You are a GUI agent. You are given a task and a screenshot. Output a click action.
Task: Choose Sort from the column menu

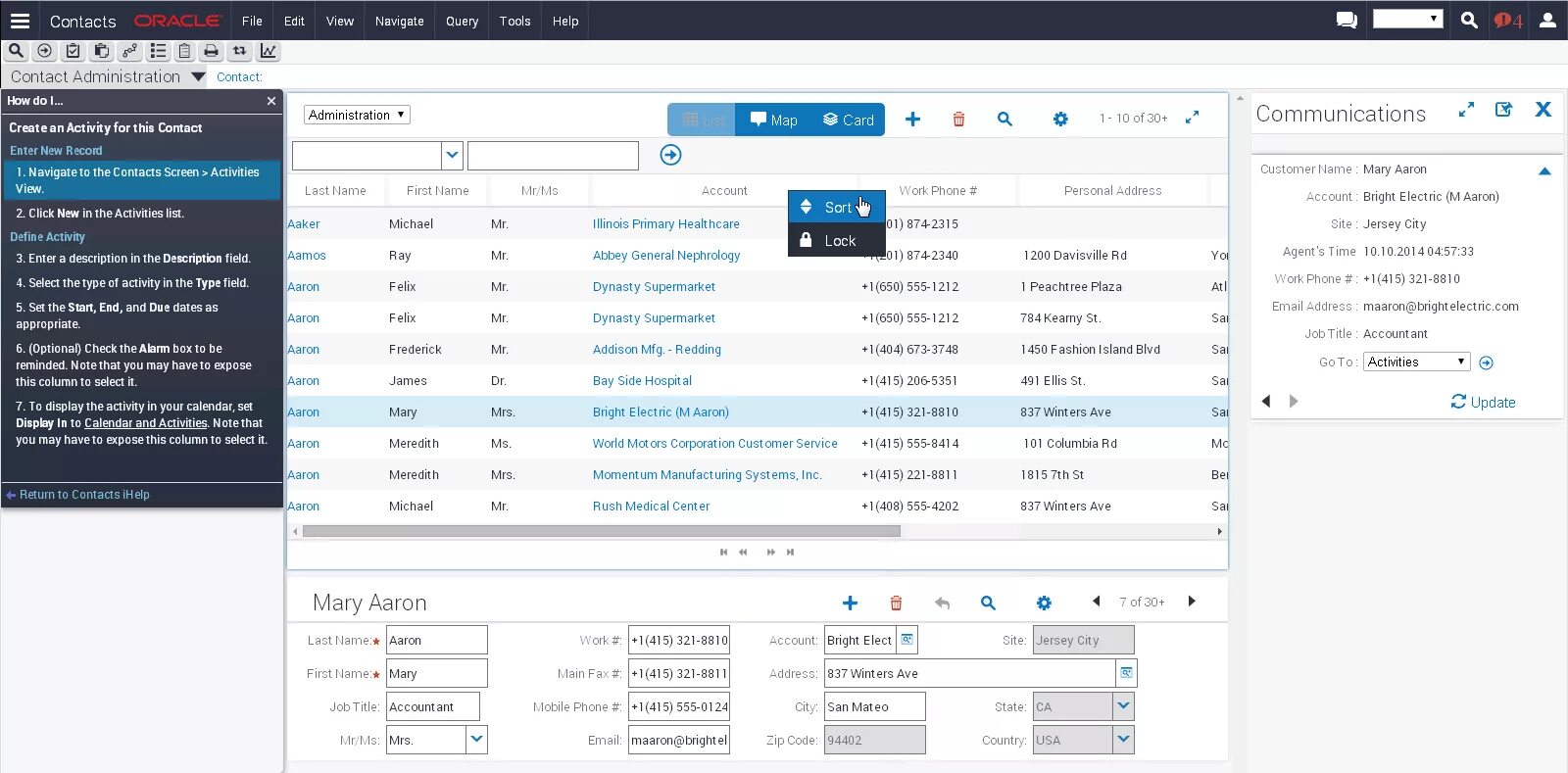click(837, 207)
